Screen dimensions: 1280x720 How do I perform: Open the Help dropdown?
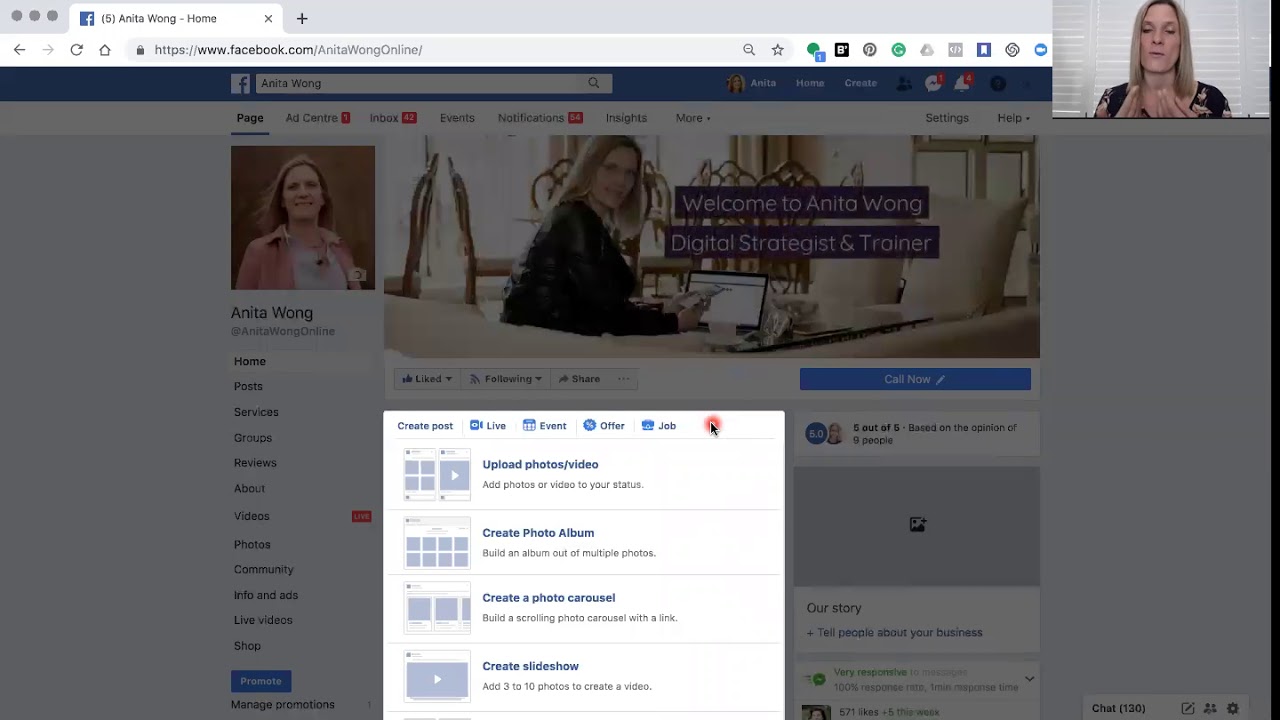point(1013,118)
